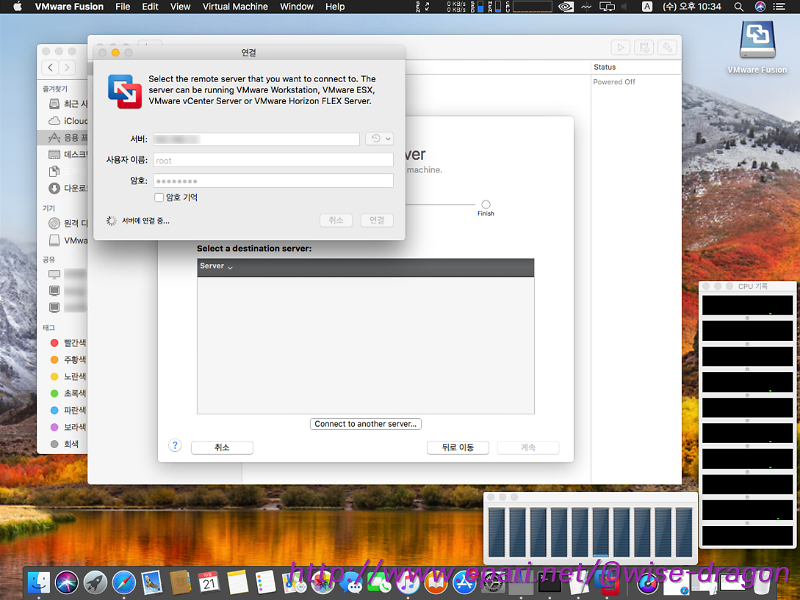Select orange 주황색 tag in Finder sidebar

pyautogui.click(x=68, y=360)
